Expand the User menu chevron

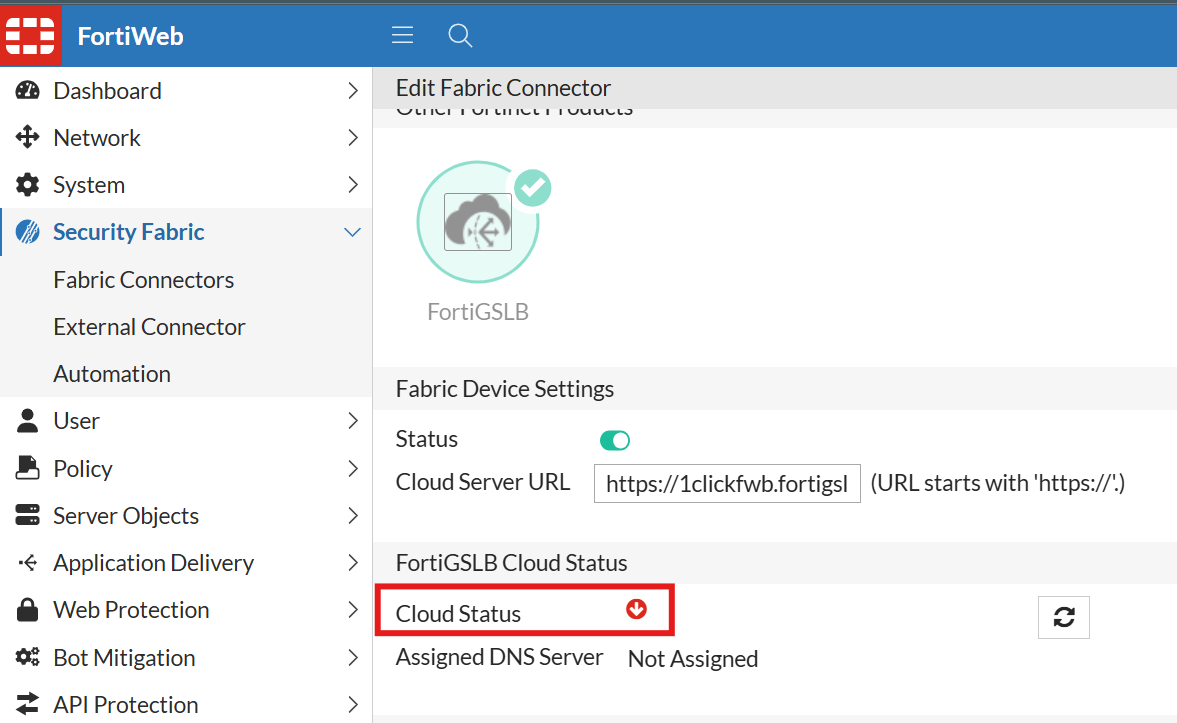pos(353,420)
